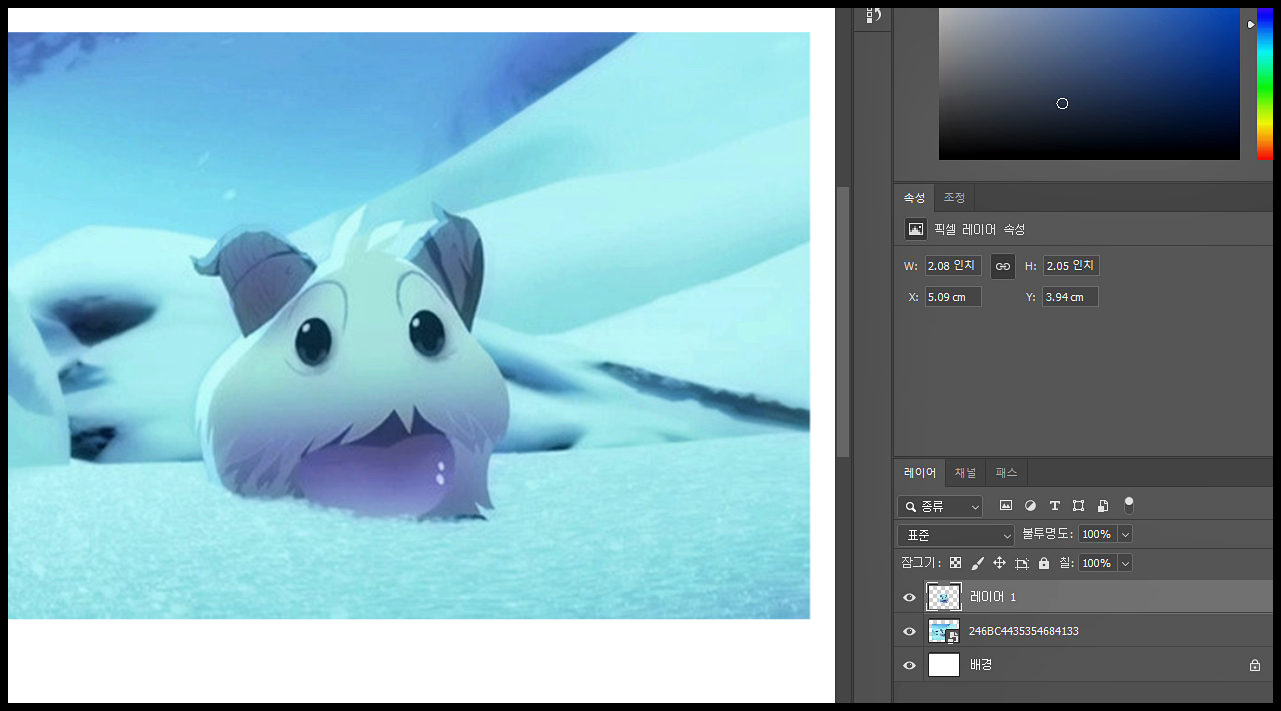This screenshot has height=711, width=1281.
Task: Filter layers by type (T) layer icon
Action: pyautogui.click(x=1054, y=506)
